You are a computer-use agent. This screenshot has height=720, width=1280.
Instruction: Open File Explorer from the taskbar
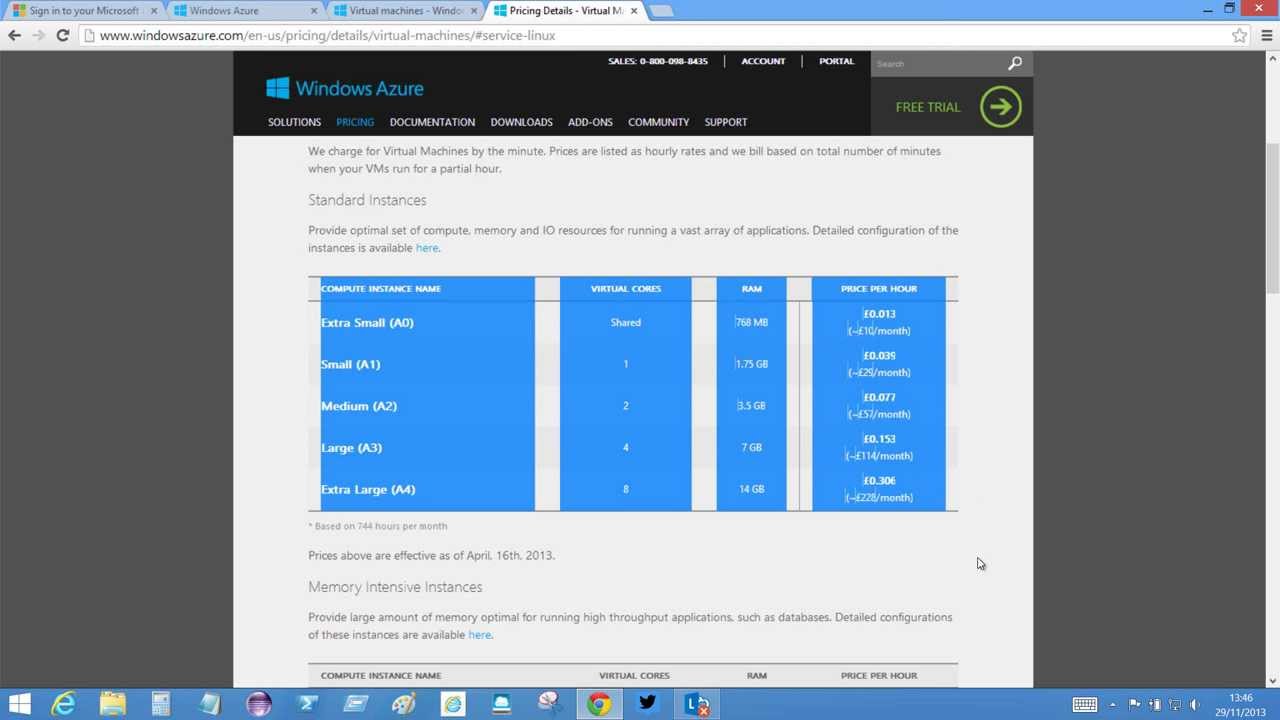(112, 704)
